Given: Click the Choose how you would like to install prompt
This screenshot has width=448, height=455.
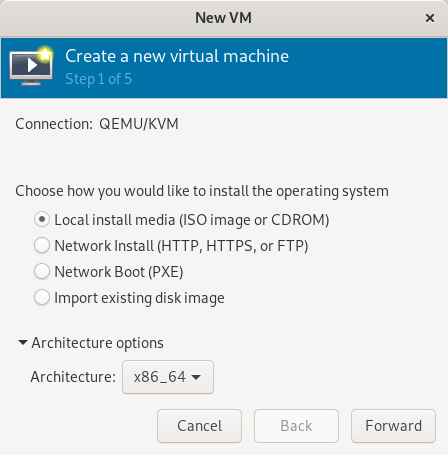Looking at the screenshot, I should coord(202,191).
